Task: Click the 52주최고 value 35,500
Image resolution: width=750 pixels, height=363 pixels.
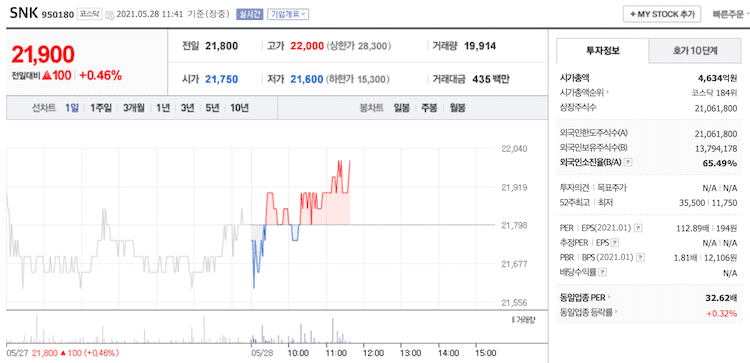Action: click(693, 203)
